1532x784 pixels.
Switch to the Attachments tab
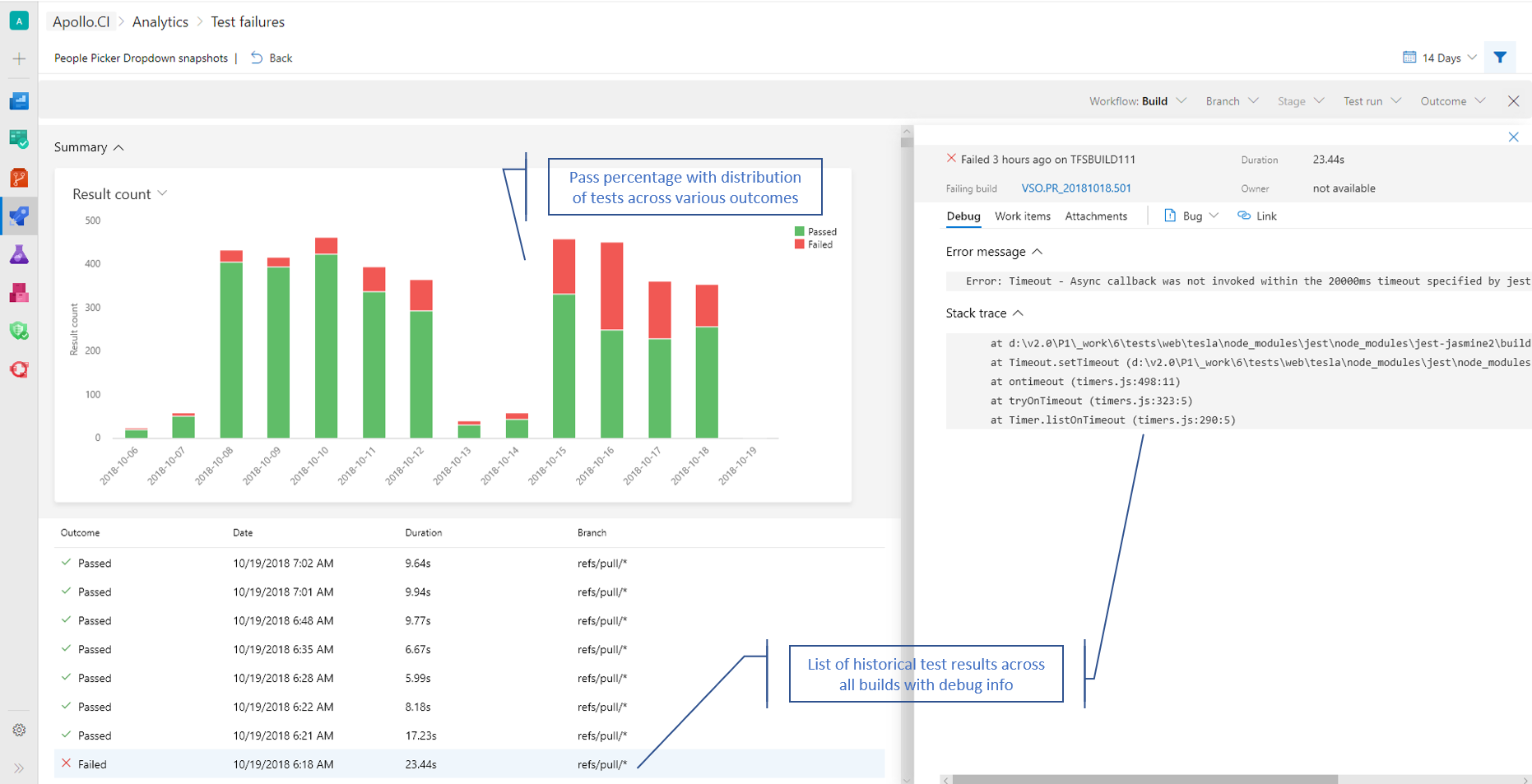click(1095, 216)
